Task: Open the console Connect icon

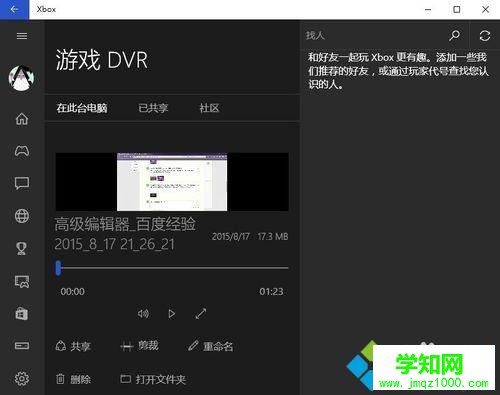Action: [22, 346]
